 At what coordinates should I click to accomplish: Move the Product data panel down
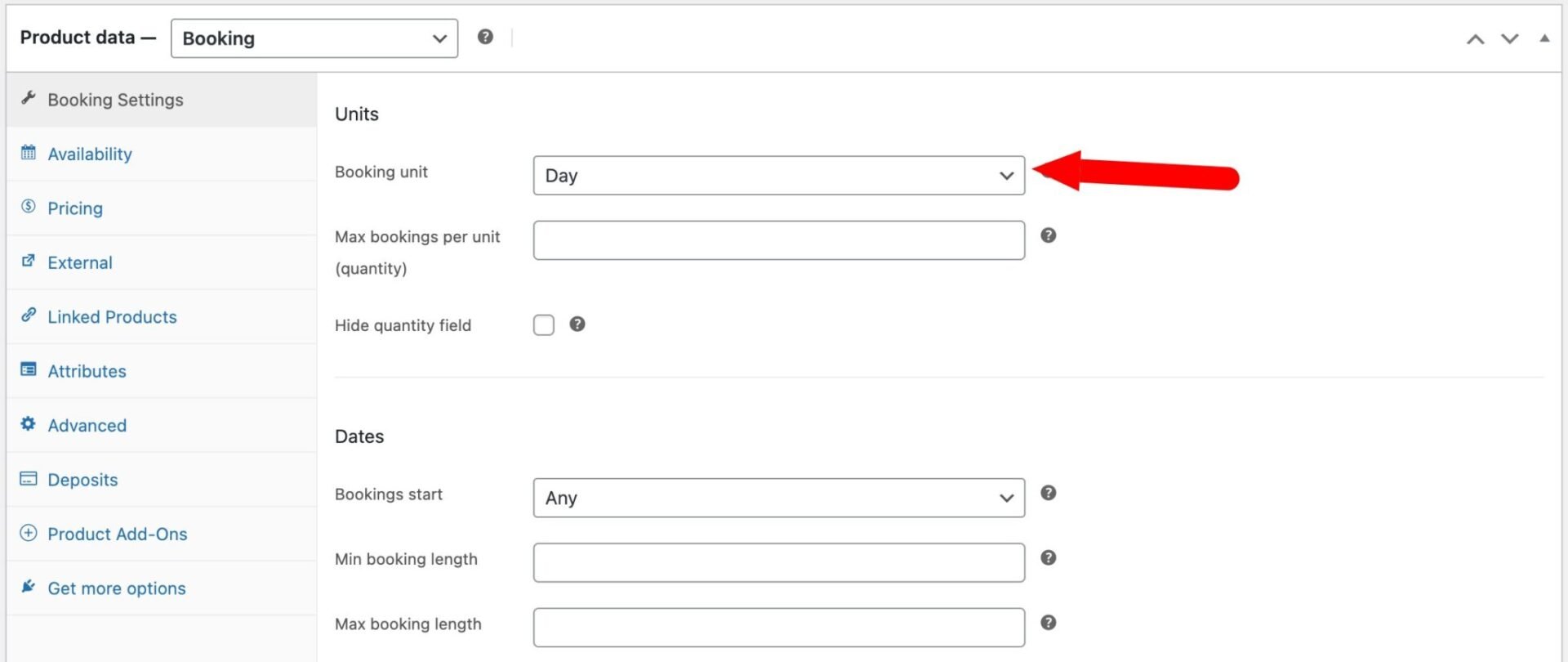[1510, 38]
